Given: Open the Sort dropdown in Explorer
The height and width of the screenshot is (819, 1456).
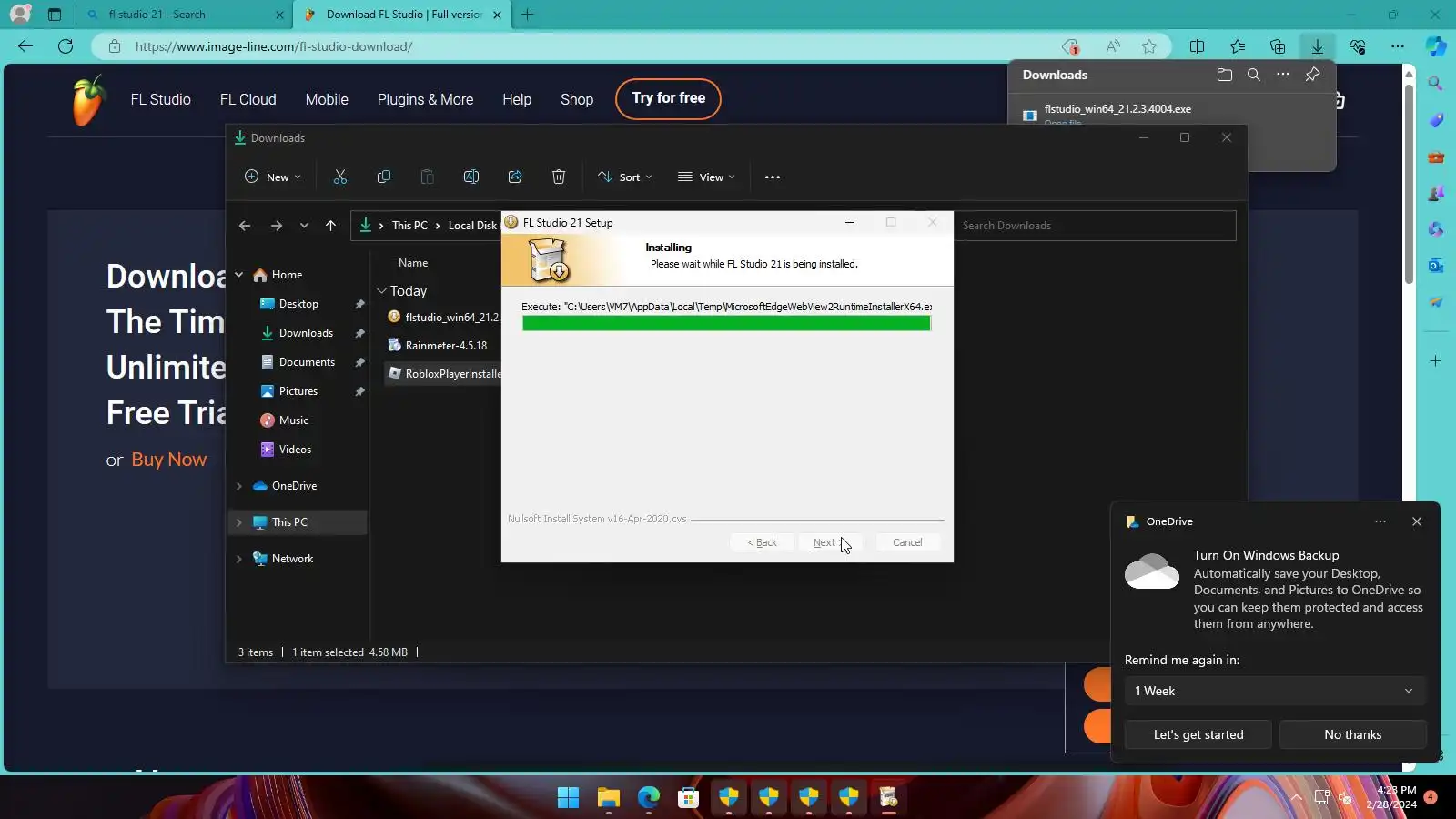Looking at the screenshot, I should [x=625, y=177].
